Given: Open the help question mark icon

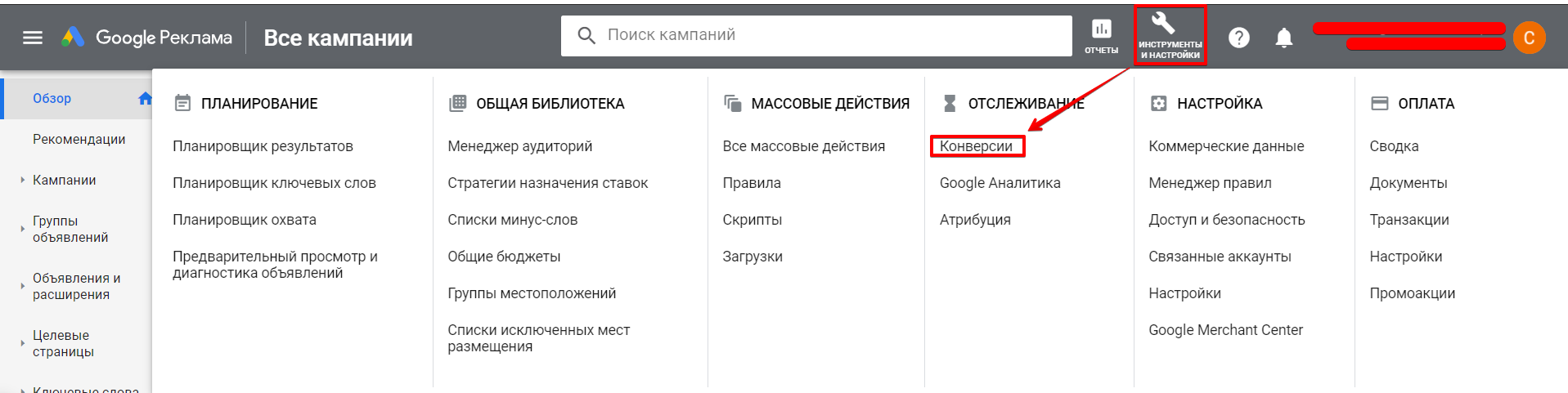Looking at the screenshot, I should pyautogui.click(x=1238, y=38).
